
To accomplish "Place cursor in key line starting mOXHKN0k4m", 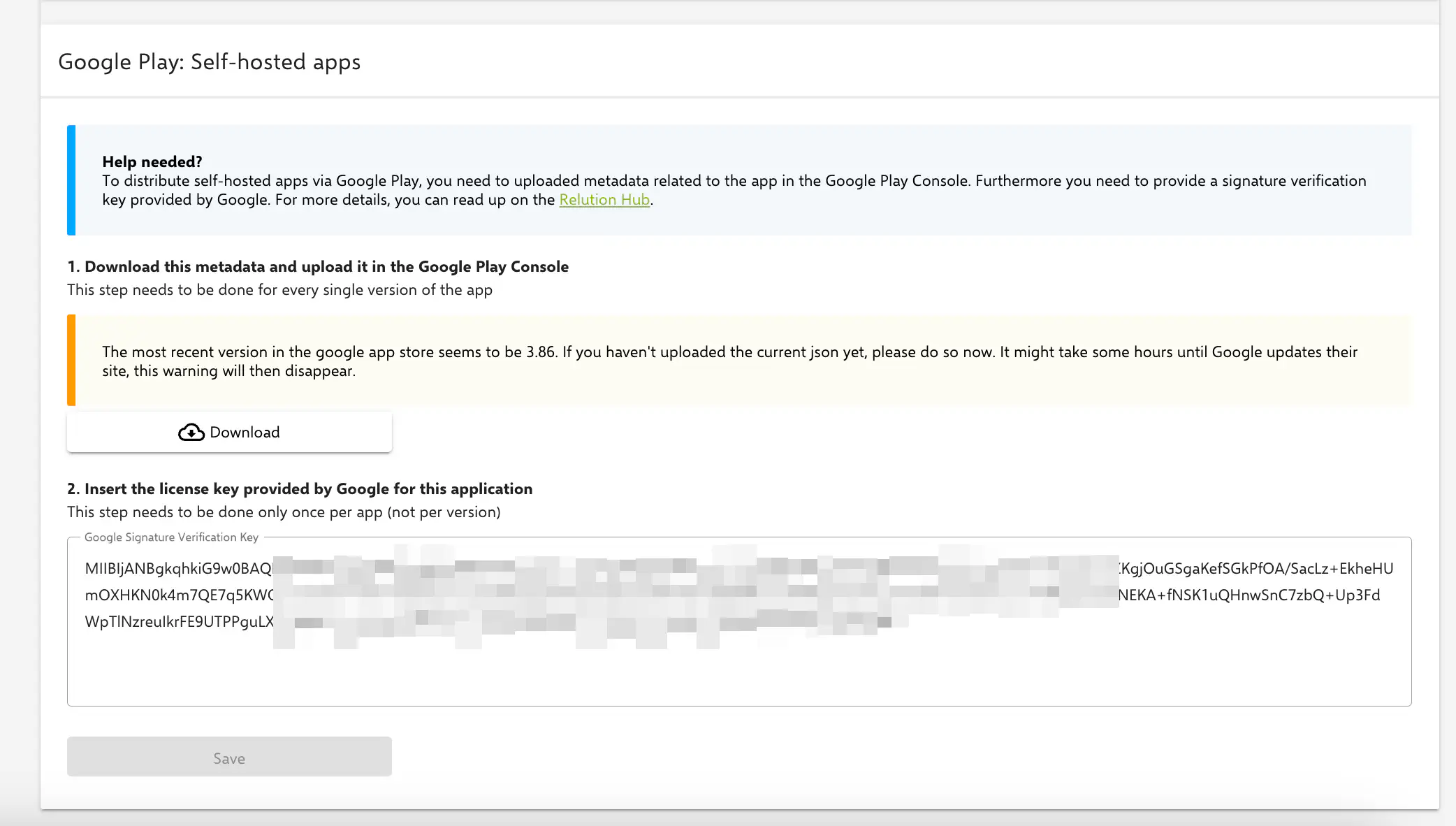I will click(x=179, y=595).
